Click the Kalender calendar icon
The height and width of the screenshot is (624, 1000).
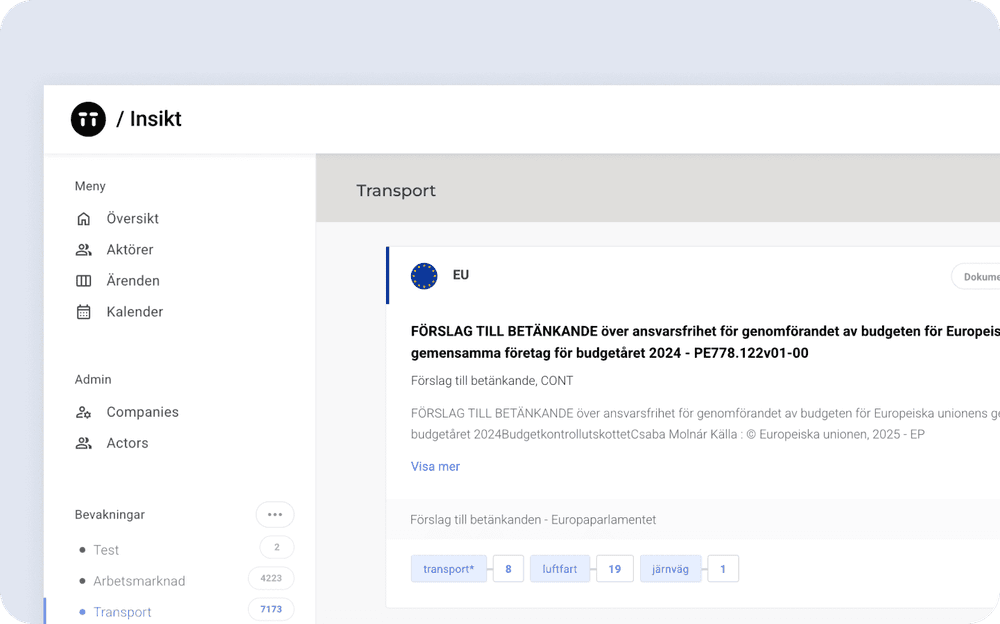(x=84, y=312)
